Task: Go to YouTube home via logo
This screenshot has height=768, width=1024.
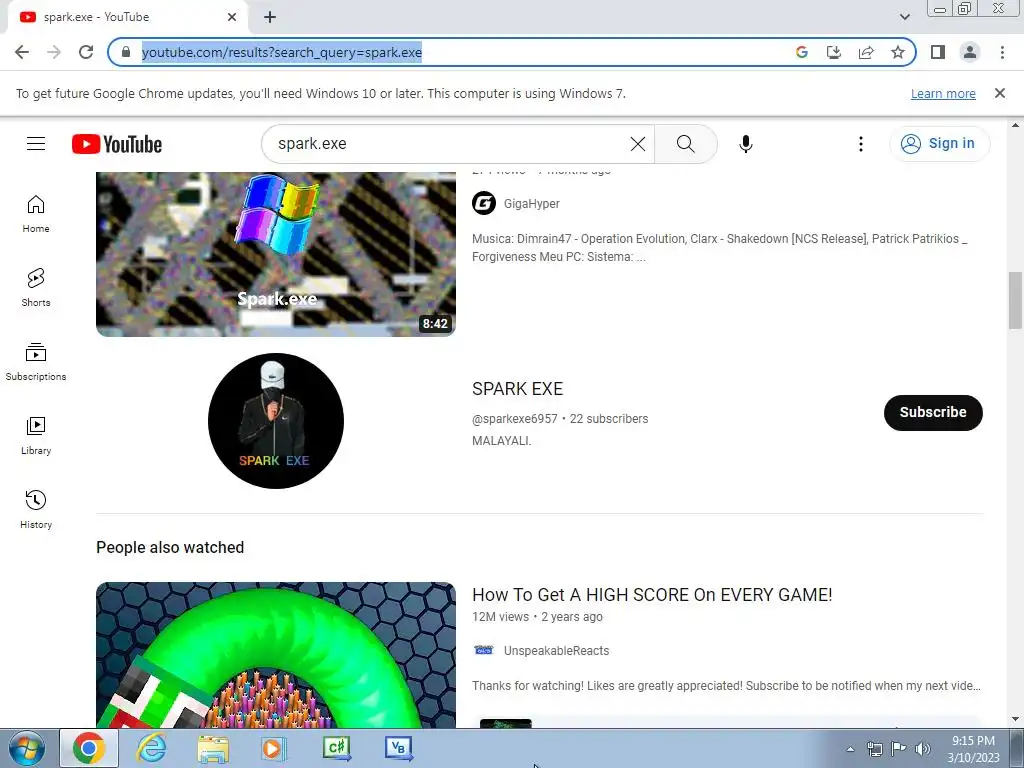Action: 117,144
